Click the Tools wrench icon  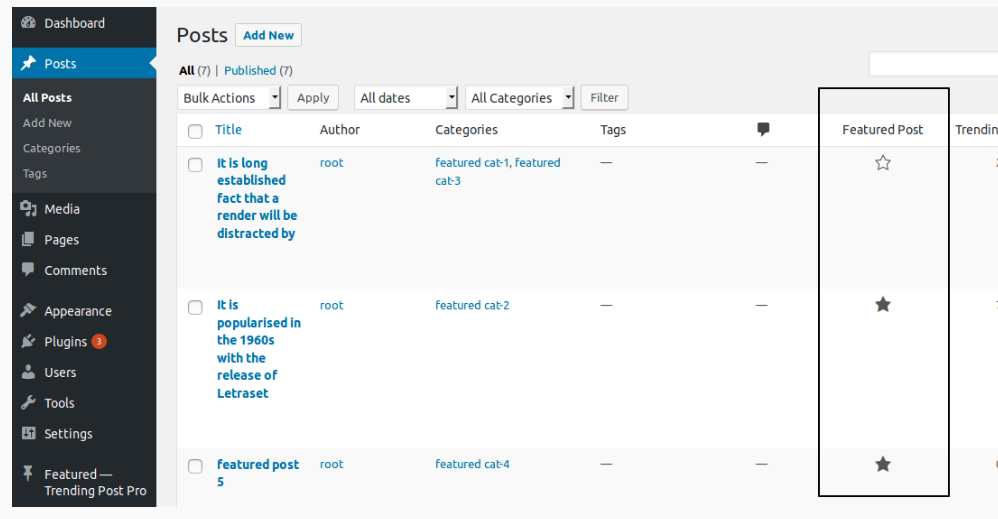28,402
